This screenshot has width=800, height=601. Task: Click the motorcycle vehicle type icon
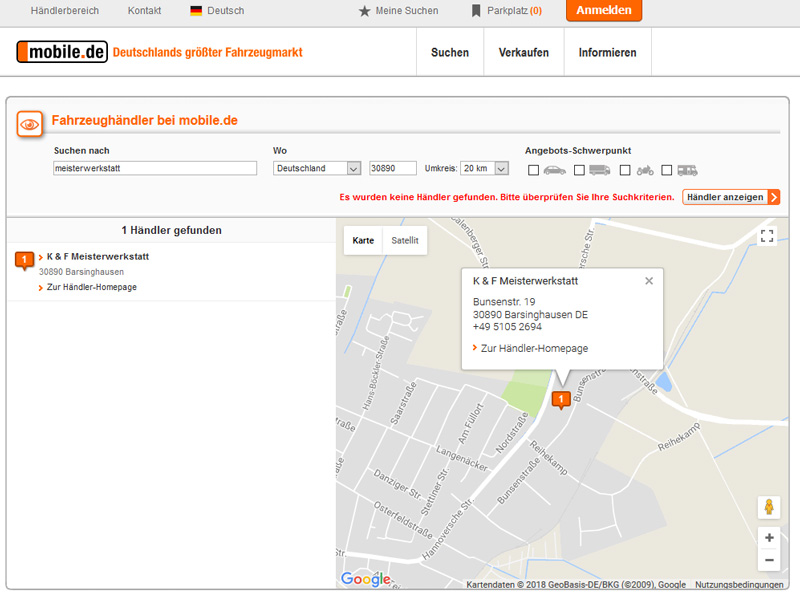(645, 170)
